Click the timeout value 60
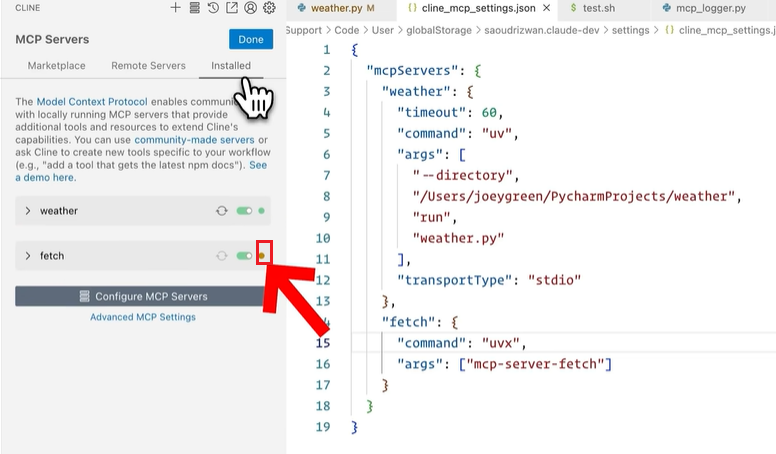Viewport: 776px width, 454px height. tap(489, 113)
